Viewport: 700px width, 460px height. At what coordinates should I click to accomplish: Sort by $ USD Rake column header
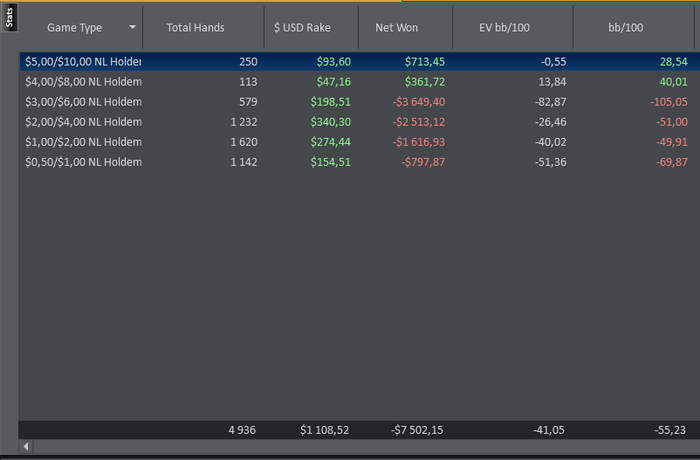coord(302,28)
